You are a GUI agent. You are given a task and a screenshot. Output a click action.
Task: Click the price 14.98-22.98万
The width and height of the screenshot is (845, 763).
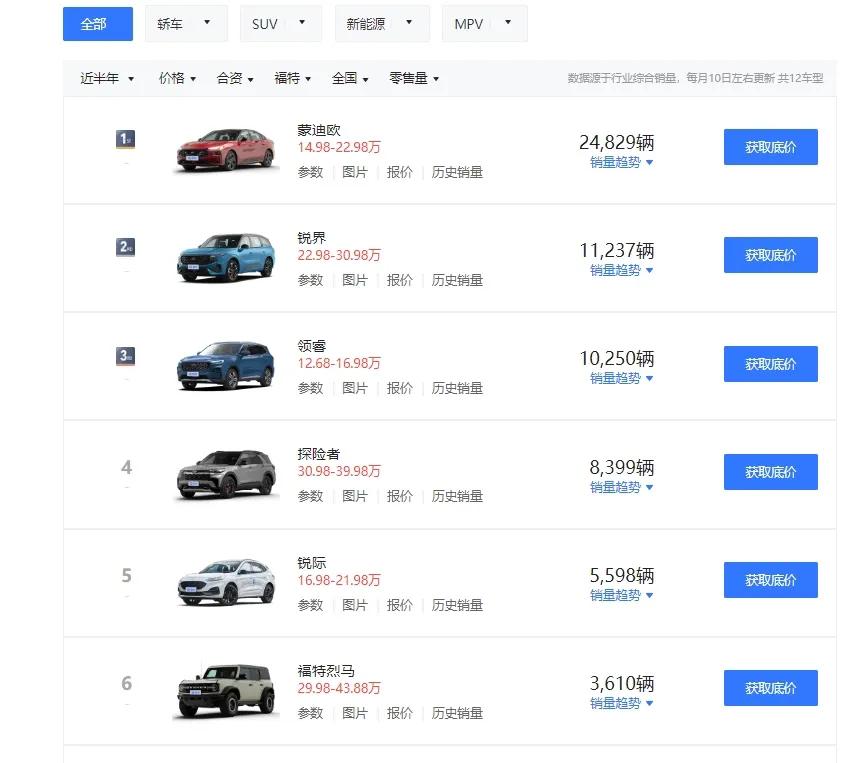click(339, 147)
